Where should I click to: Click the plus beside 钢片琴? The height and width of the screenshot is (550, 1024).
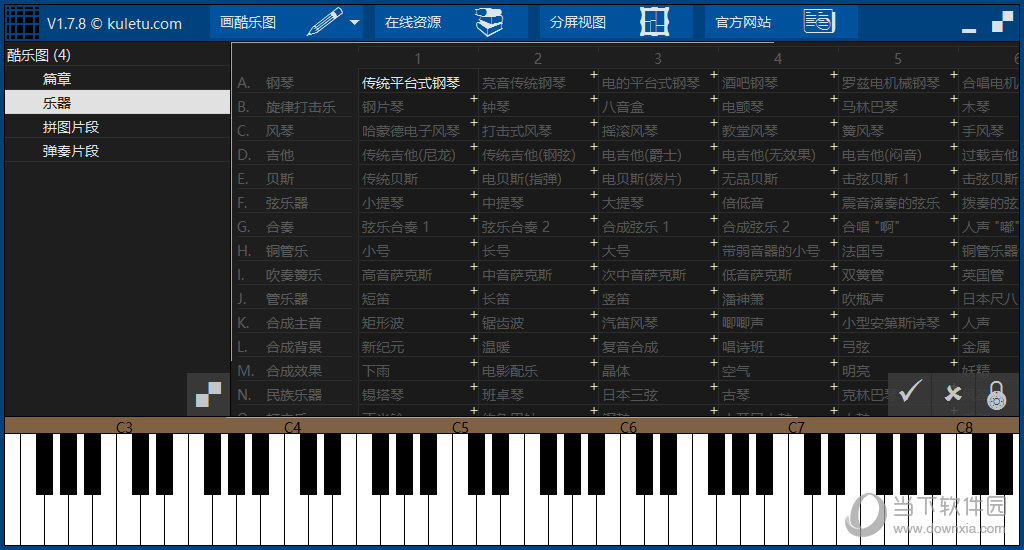point(473,99)
